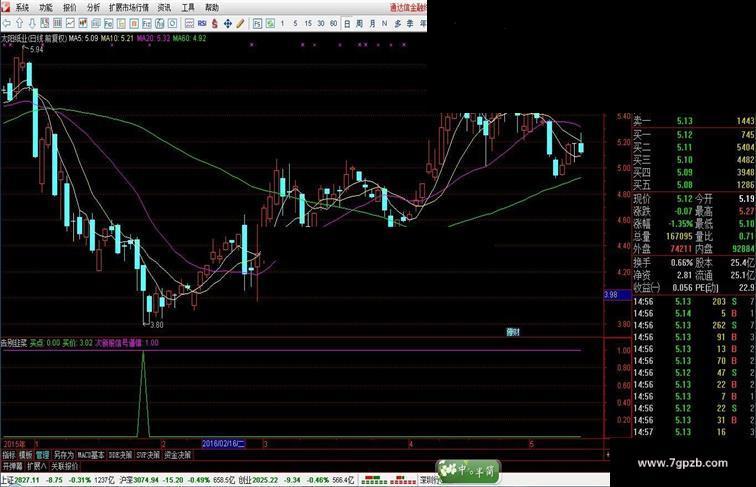756x487 pixels.
Task: Switch to 5-minute period
Action: pyautogui.click(x=295, y=23)
